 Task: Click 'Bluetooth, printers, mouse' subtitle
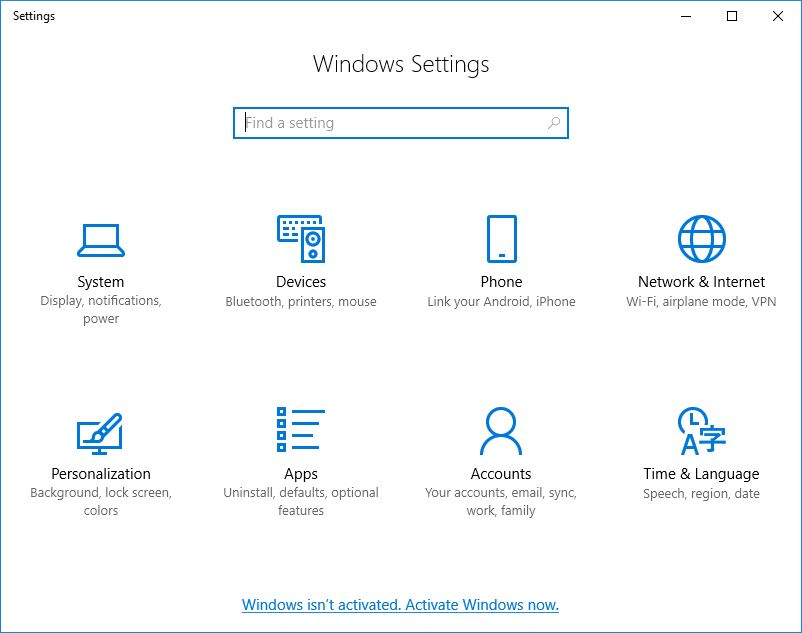tap(301, 301)
